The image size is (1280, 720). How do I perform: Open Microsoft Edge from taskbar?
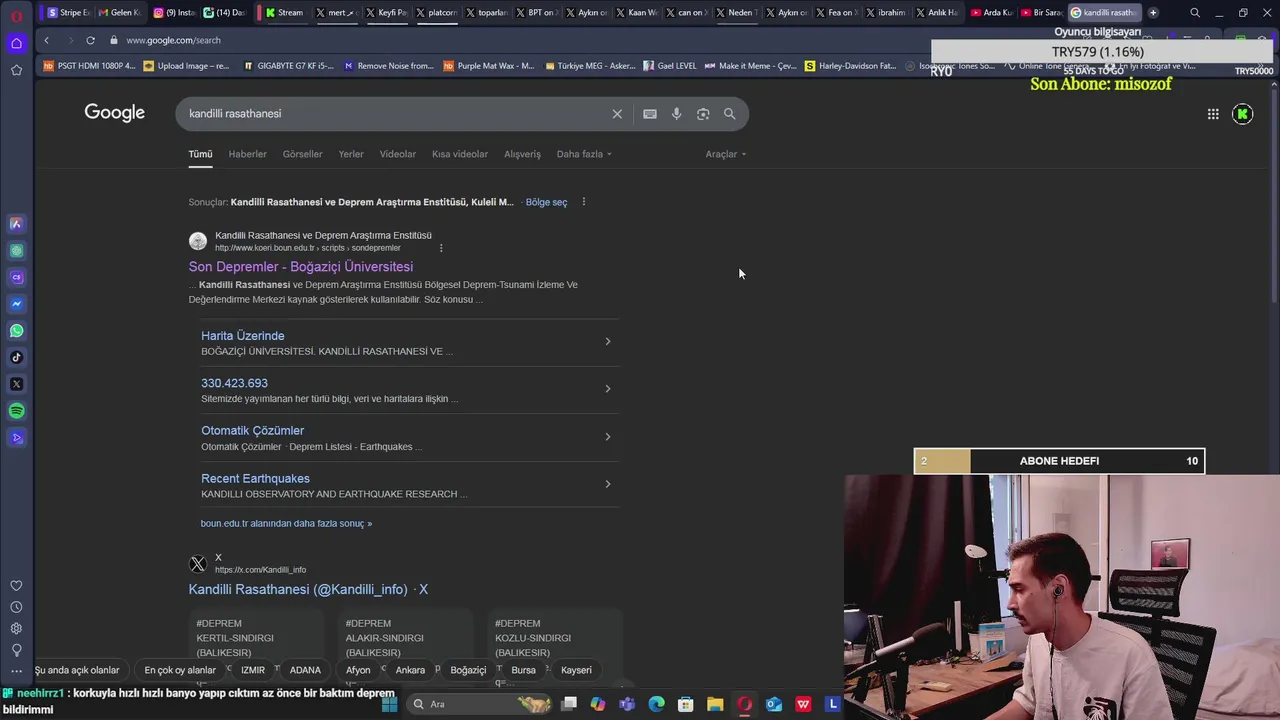(x=656, y=704)
